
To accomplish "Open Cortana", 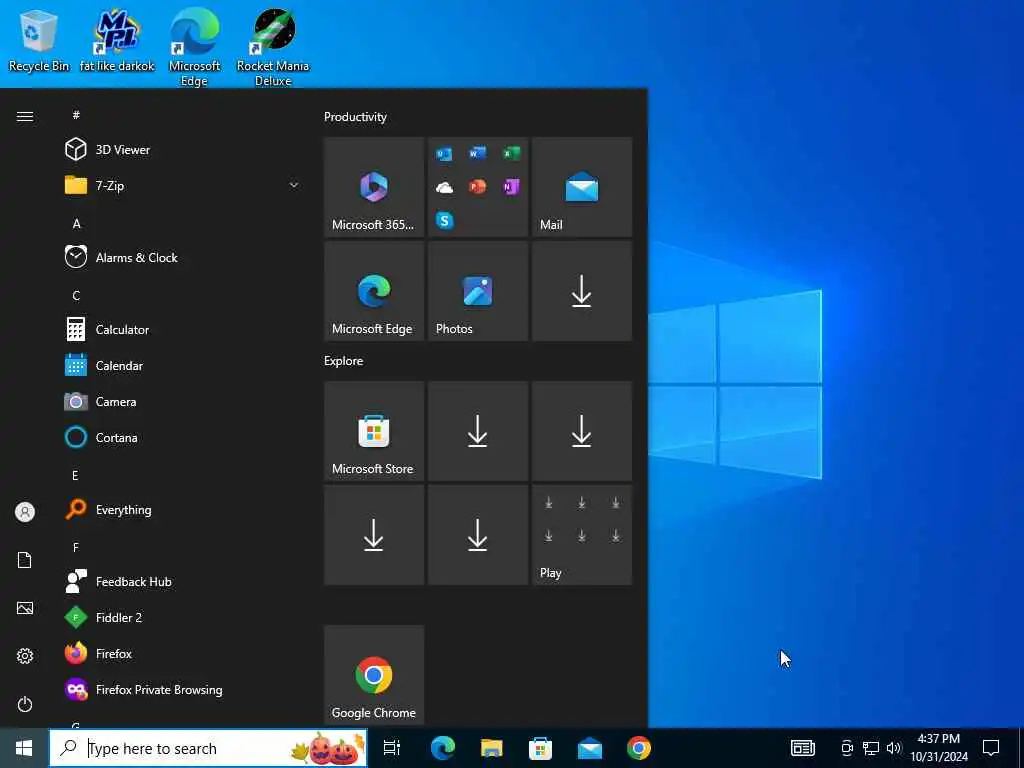I will (183, 438).
